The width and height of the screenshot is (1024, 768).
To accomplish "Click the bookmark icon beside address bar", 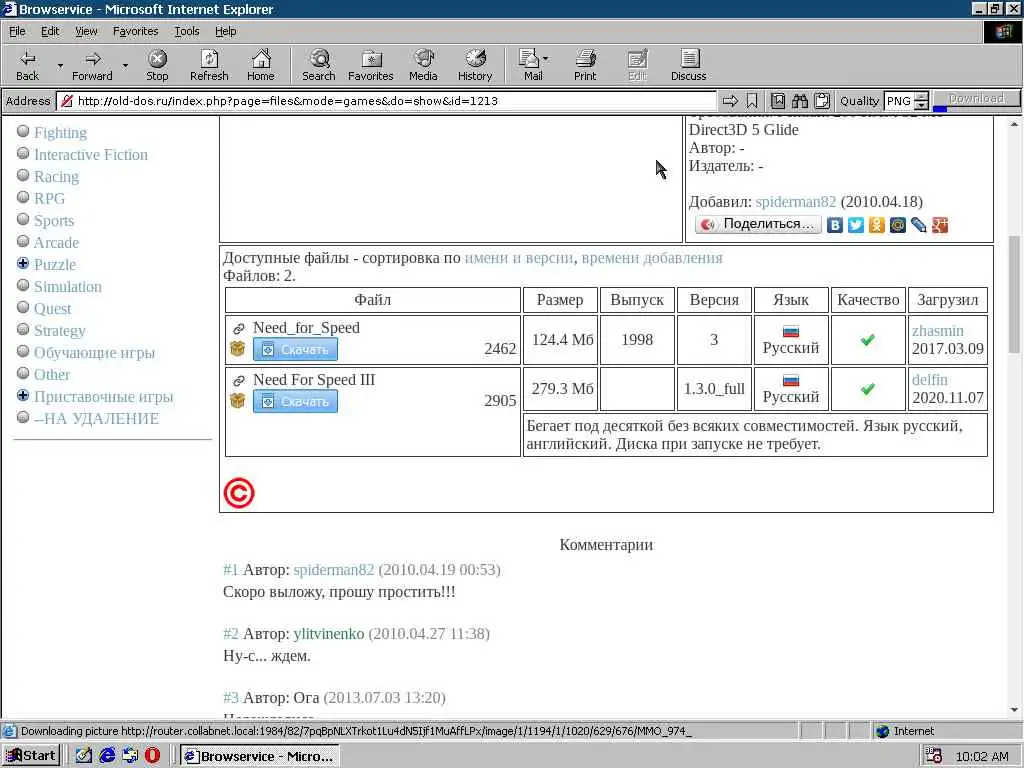I will (x=752, y=101).
